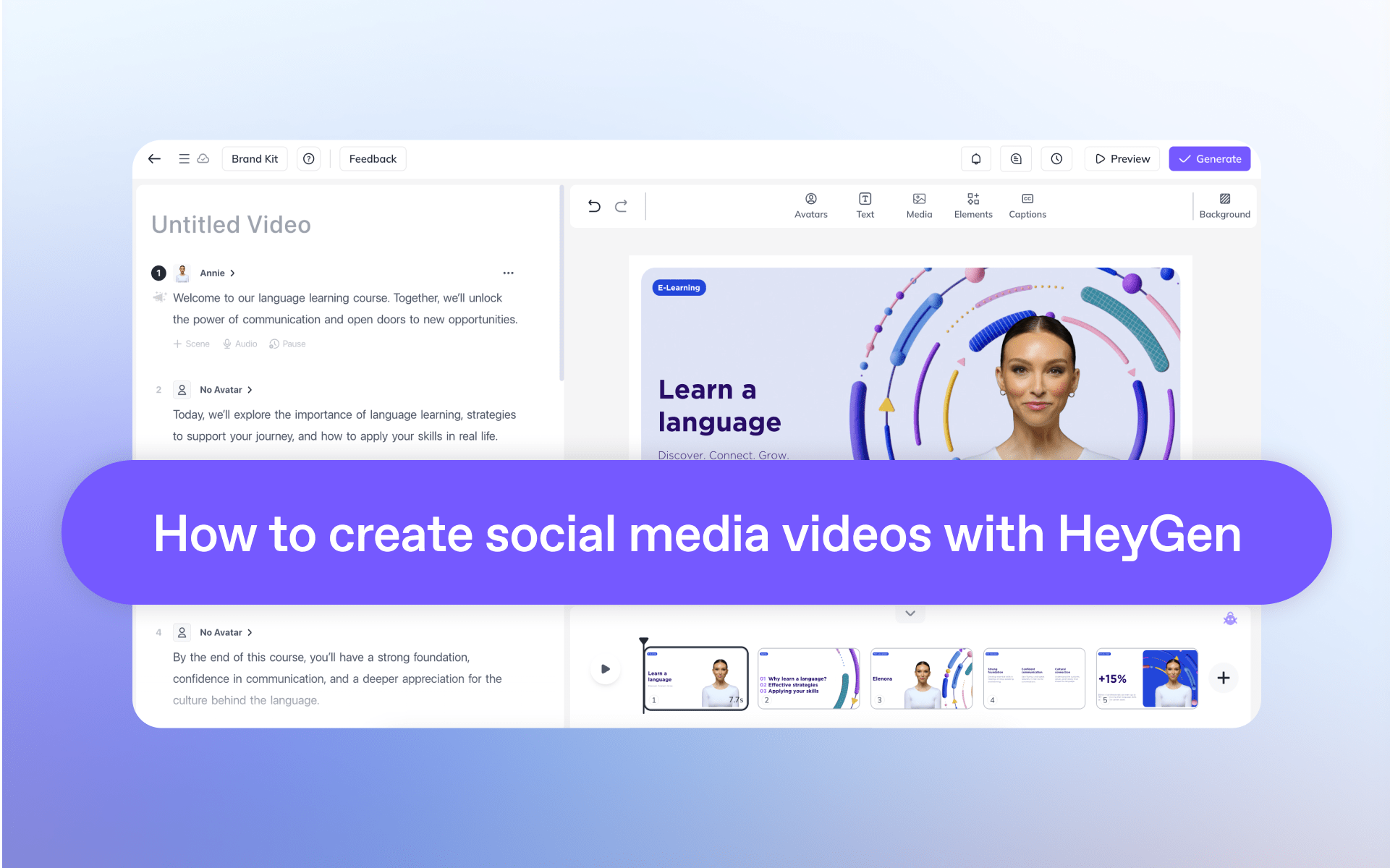Open the Media tool
1390x868 pixels.
[x=919, y=205]
